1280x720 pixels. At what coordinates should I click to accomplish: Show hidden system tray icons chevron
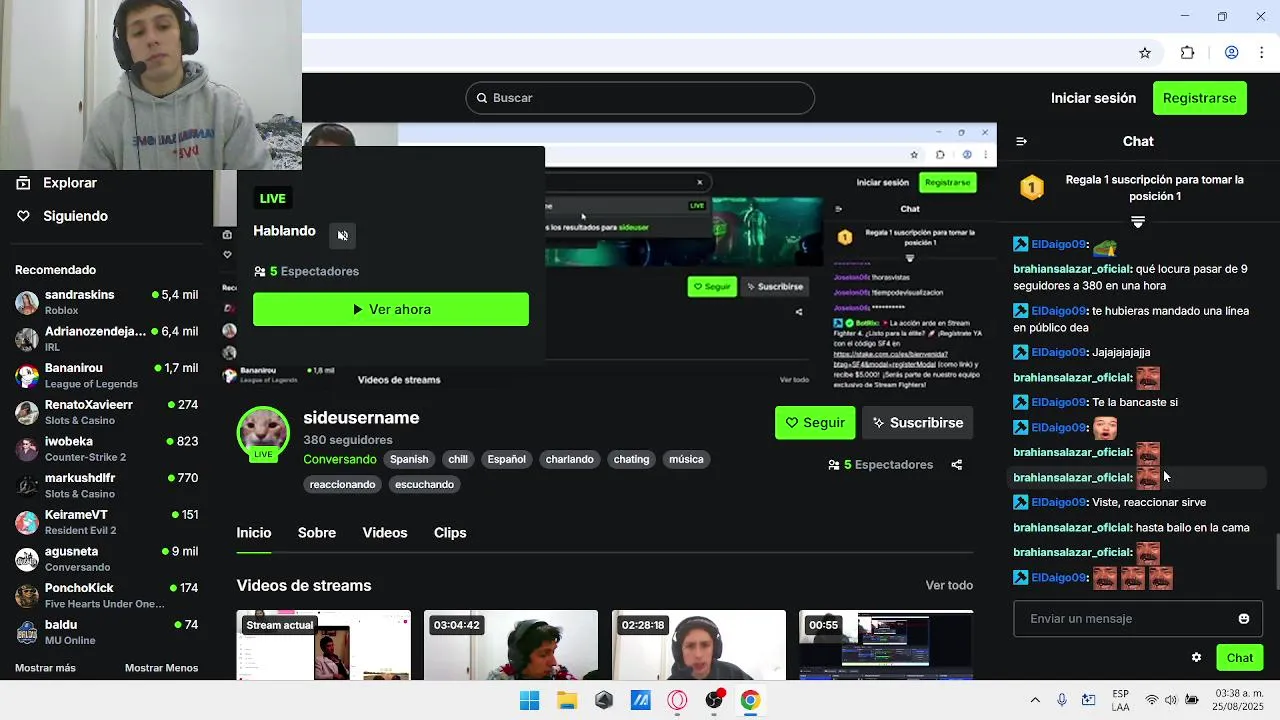tap(1035, 700)
